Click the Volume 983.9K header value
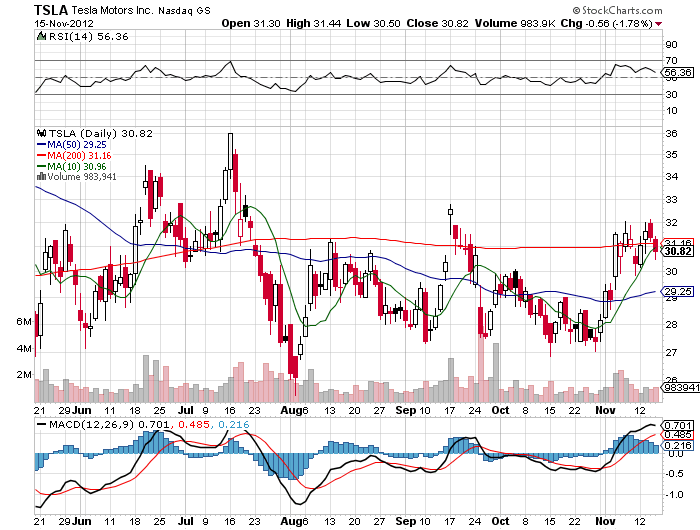 (x=515, y=23)
